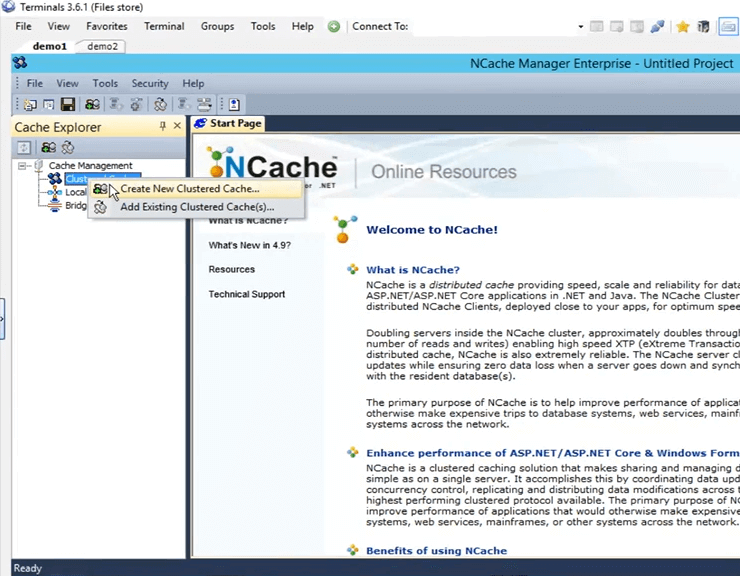Open the Terminals Groups menu
The image size is (740, 576).
217,26
